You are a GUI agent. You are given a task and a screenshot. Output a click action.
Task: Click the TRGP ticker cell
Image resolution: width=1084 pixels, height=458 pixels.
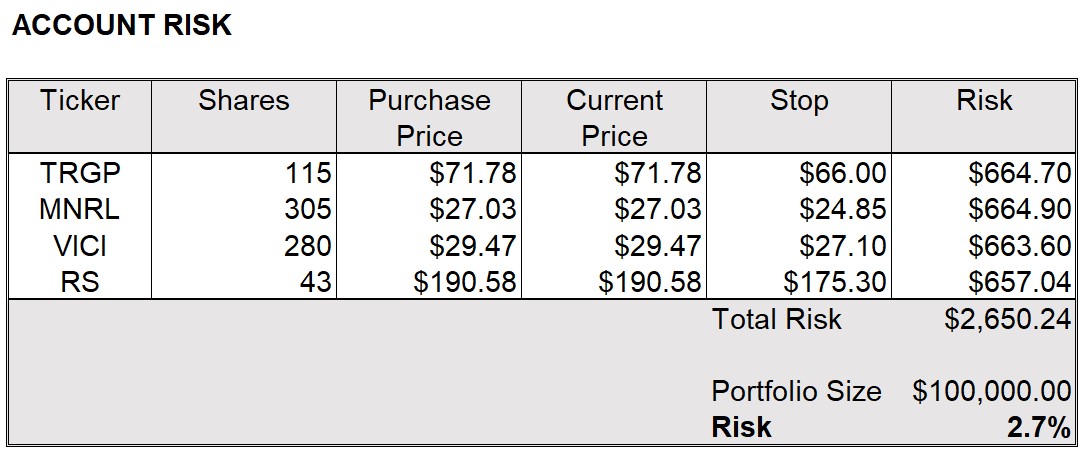80,173
